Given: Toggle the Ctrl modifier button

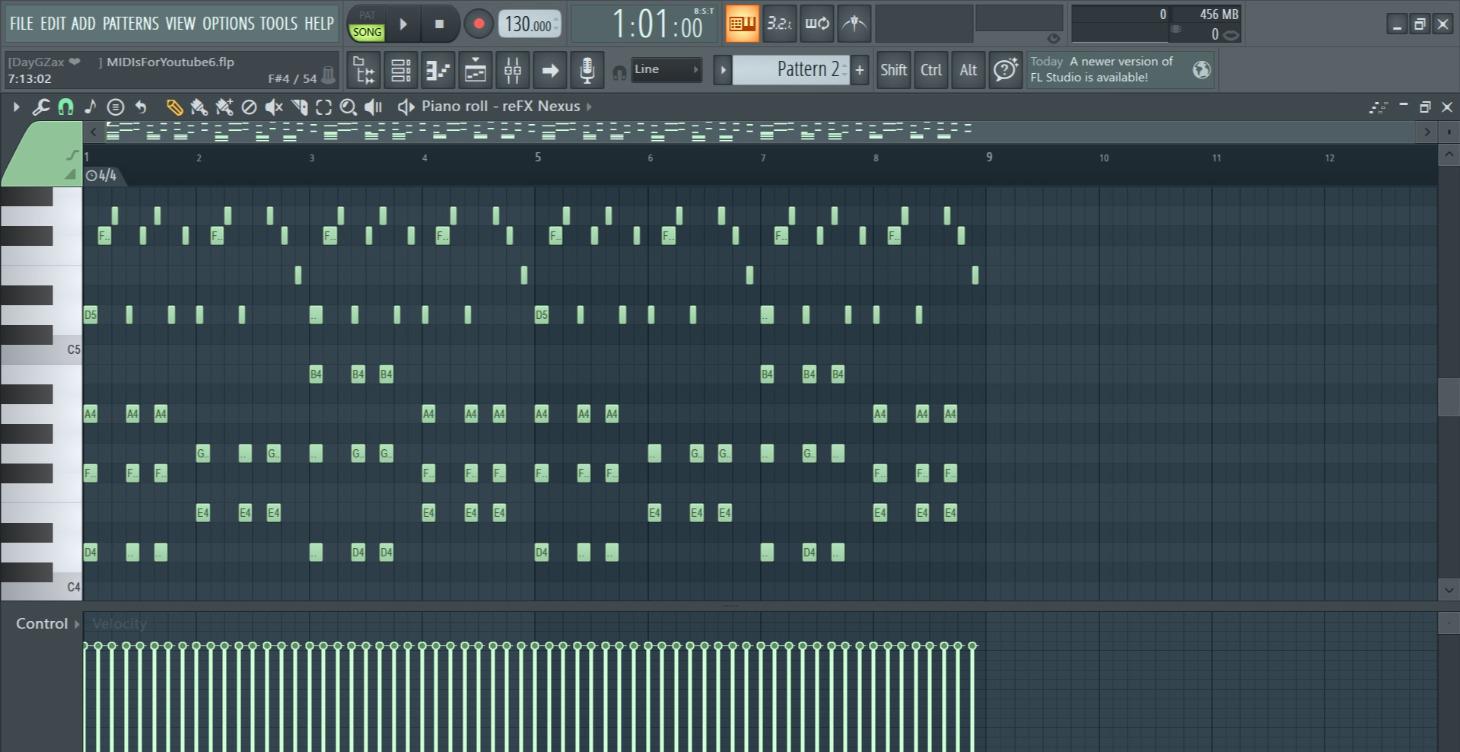Looking at the screenshot, I should pyautogui.click(x=931, y=70).
